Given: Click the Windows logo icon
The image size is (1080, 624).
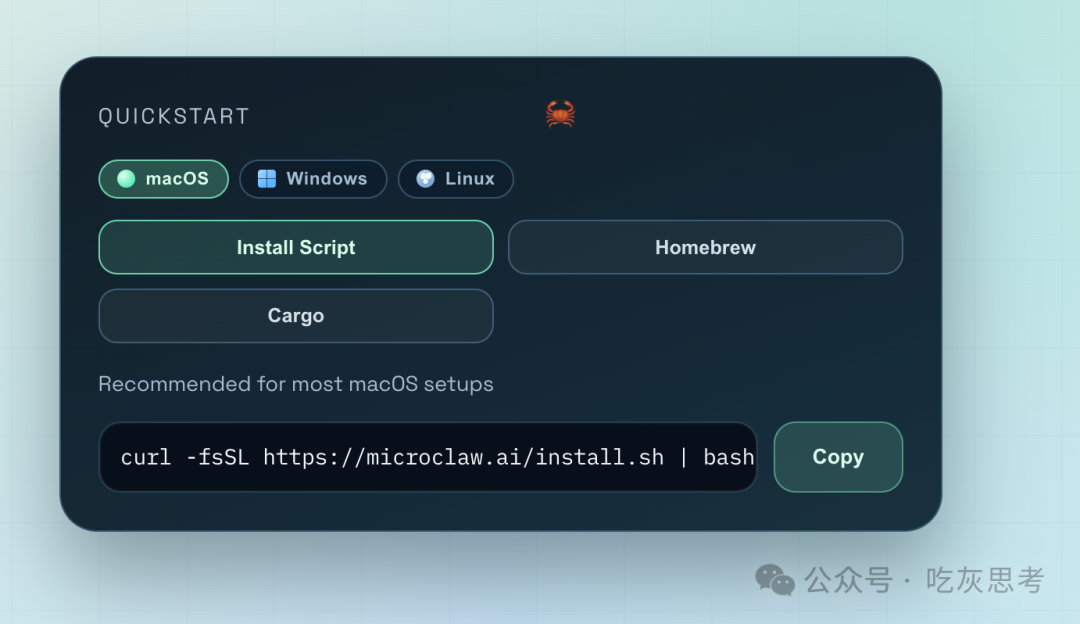Looking at the screenshot, I should (x=267, y=179).
